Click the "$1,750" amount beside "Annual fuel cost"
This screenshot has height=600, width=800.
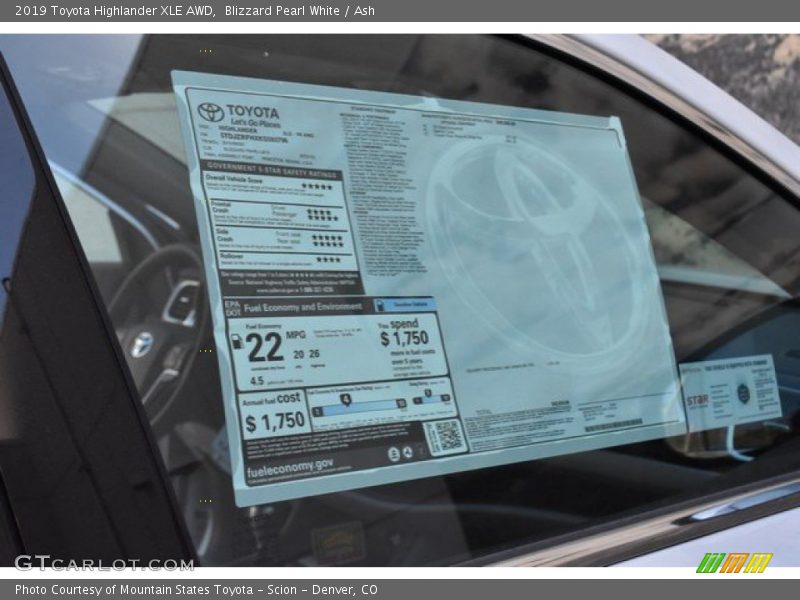point(274,422)
